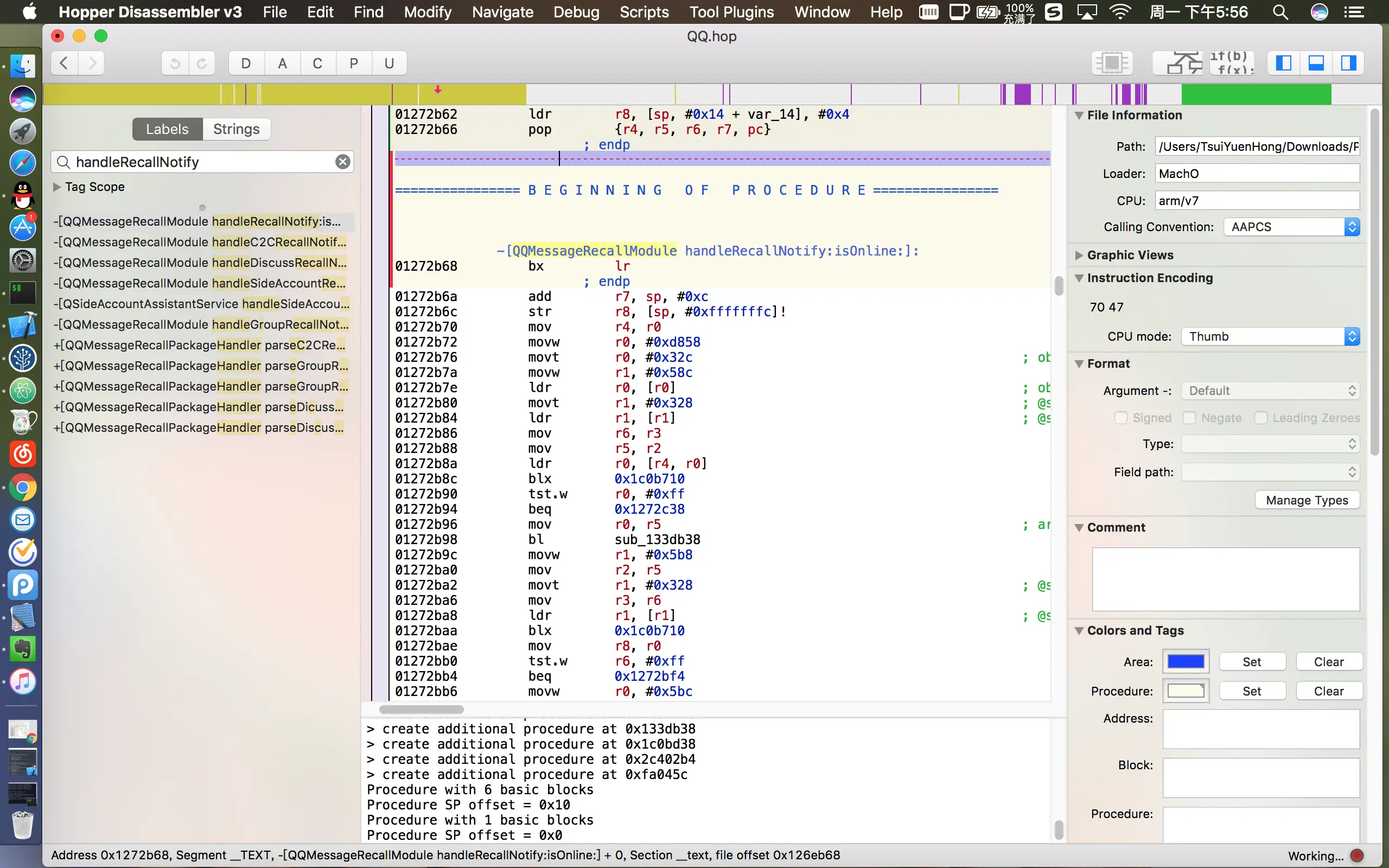Click the blue Area color swatch
Screen dimensions: 1389x868
pyautogui.click(x=1186, y=662)
